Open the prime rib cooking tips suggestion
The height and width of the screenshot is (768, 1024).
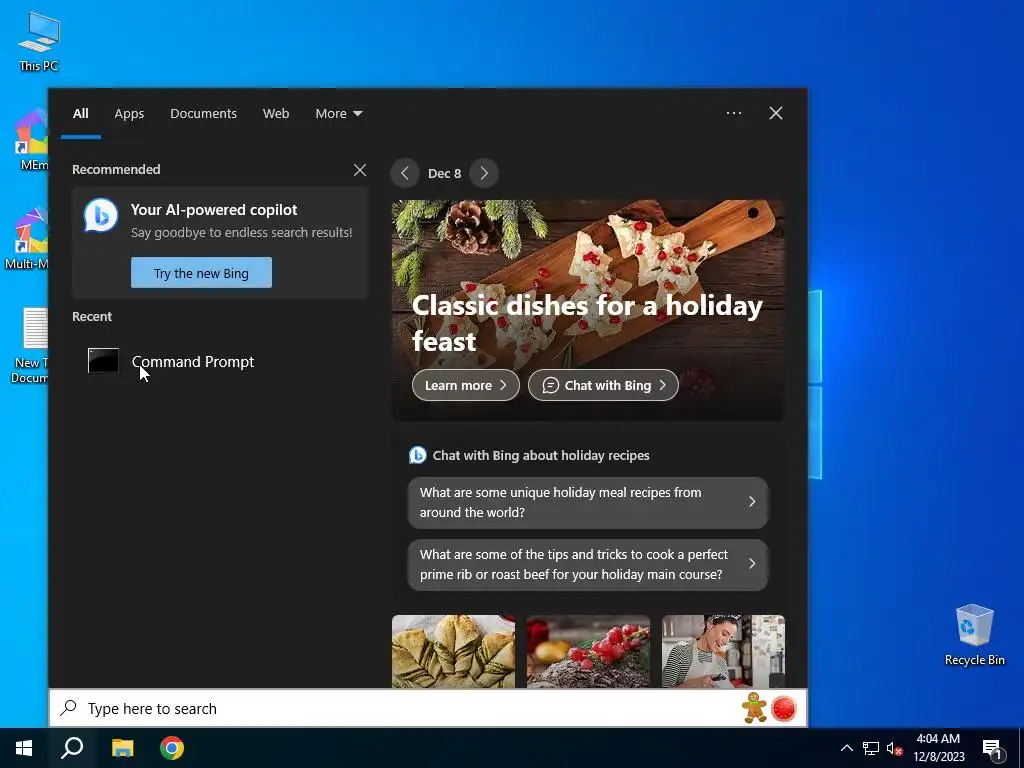[x=588, y=564]
